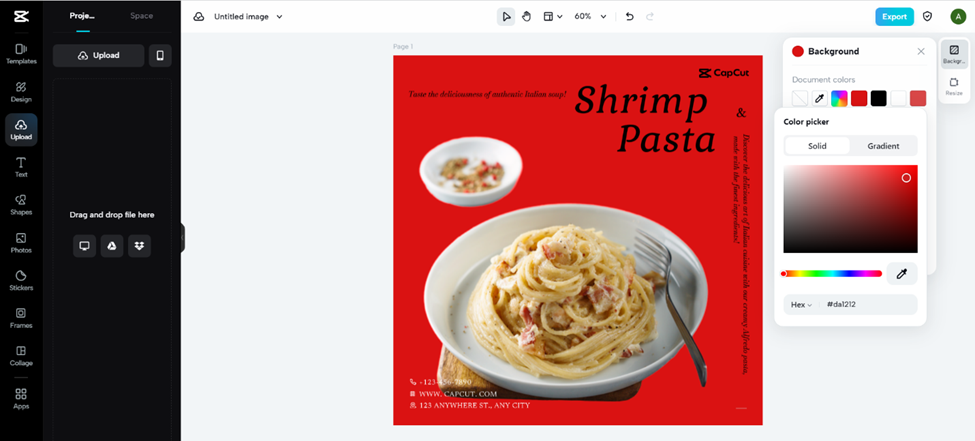
Task: Open the Design panel
Action: [21, 92]
